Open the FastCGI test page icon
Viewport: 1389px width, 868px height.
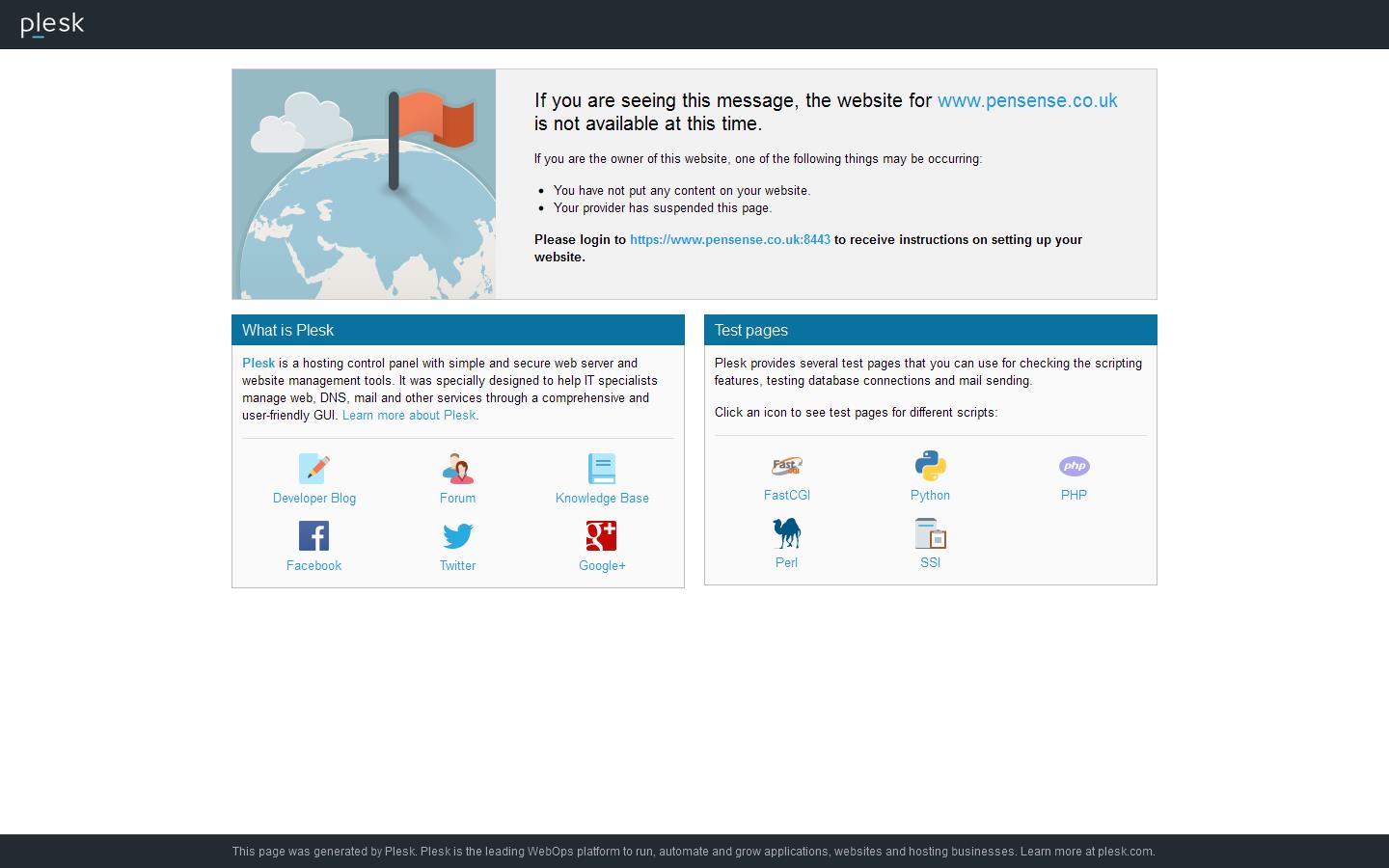(x=786, y=466)
